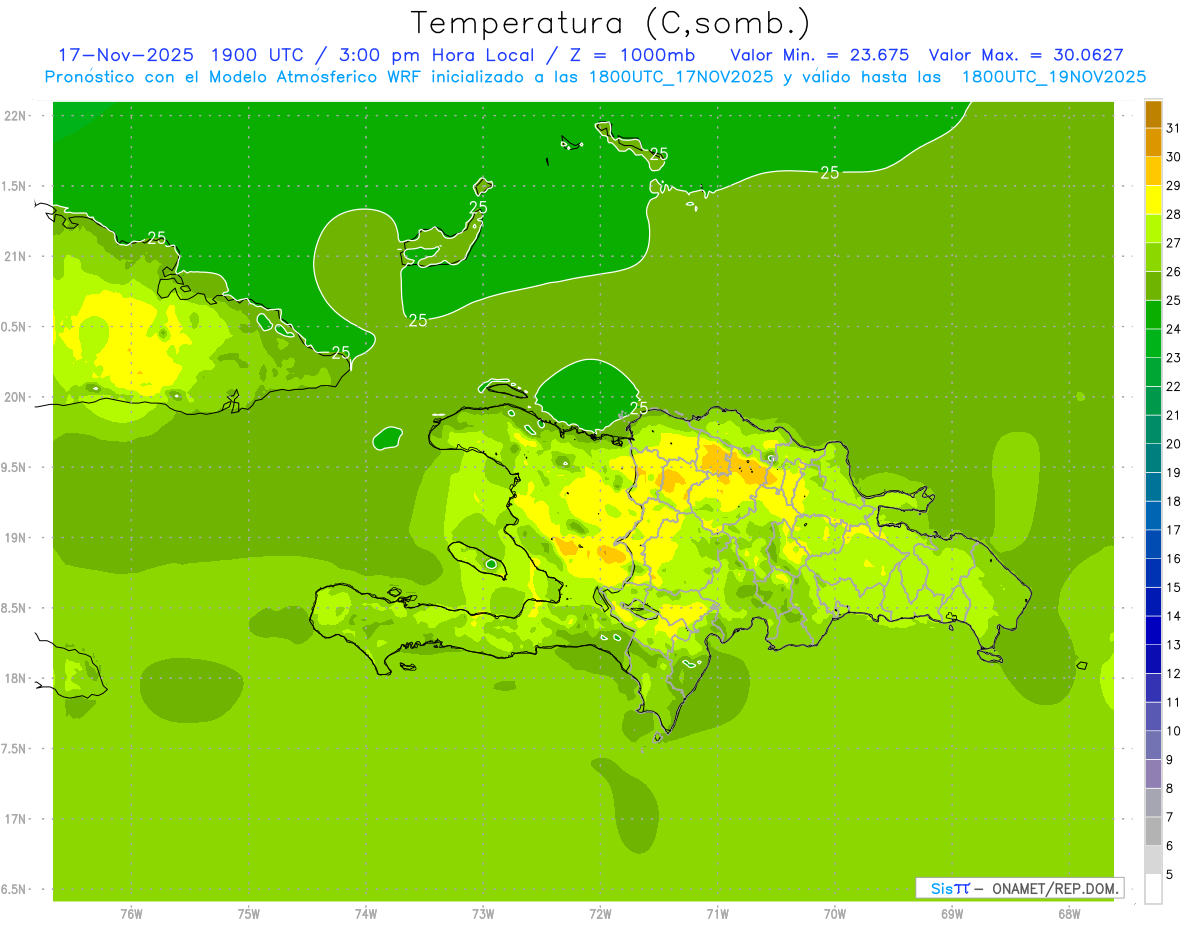
Task: Click the '73W' longitude axis label
Action: tap(483, 914)
